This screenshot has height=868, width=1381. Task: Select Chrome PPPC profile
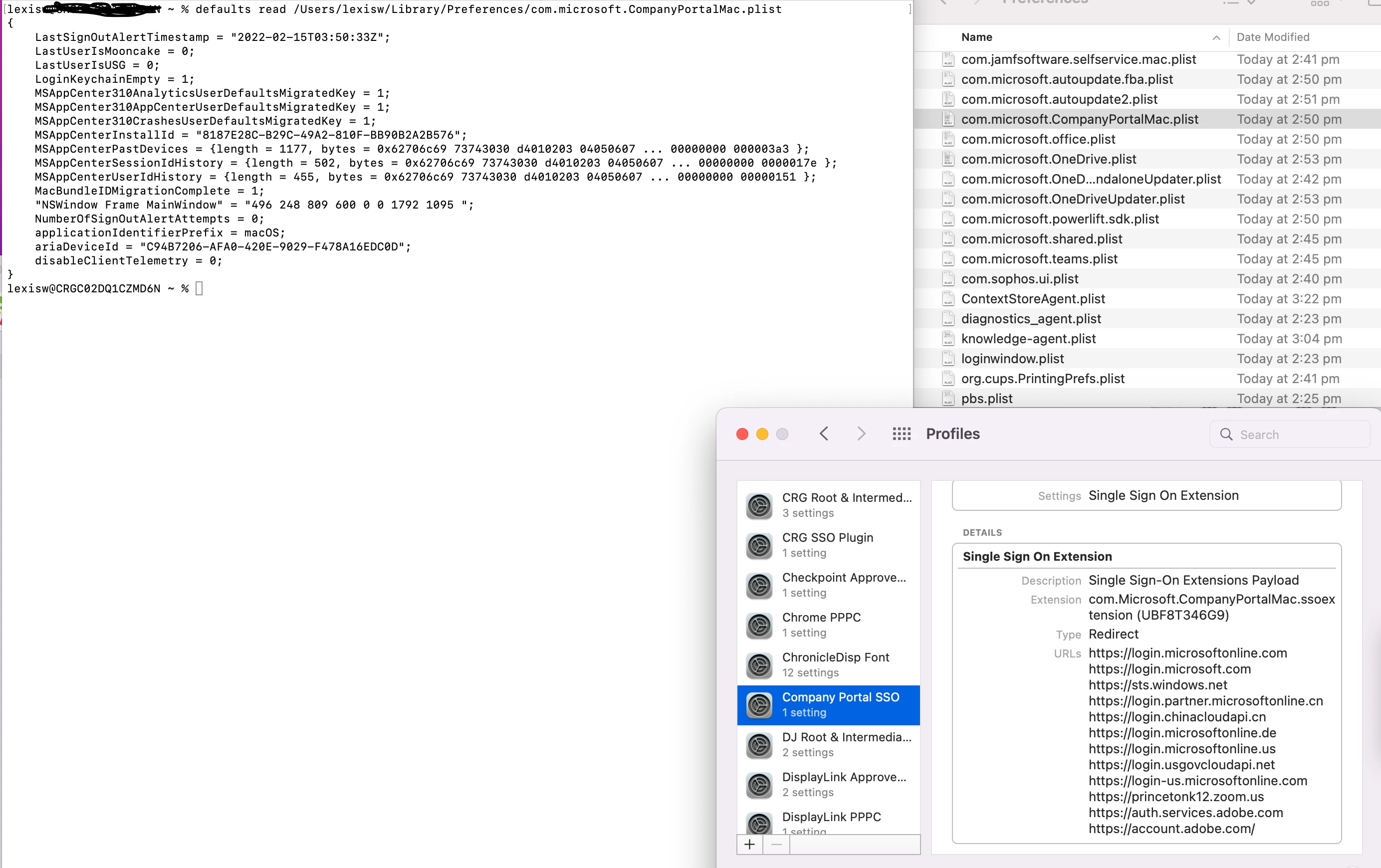tap(828, 625)
